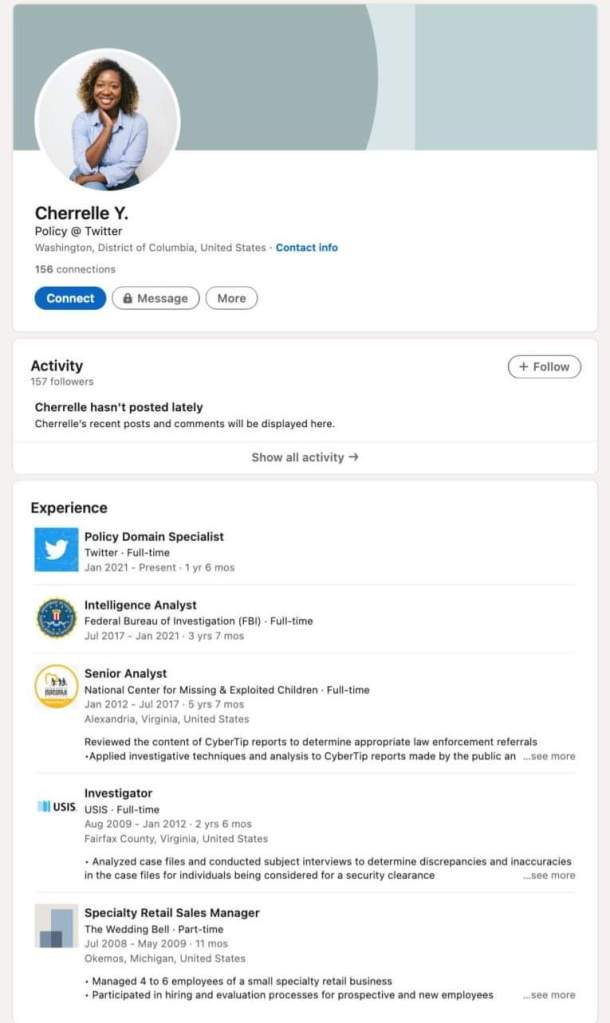Open the profile photo
Screen dimensions: 610x1023
click(108, 121)
